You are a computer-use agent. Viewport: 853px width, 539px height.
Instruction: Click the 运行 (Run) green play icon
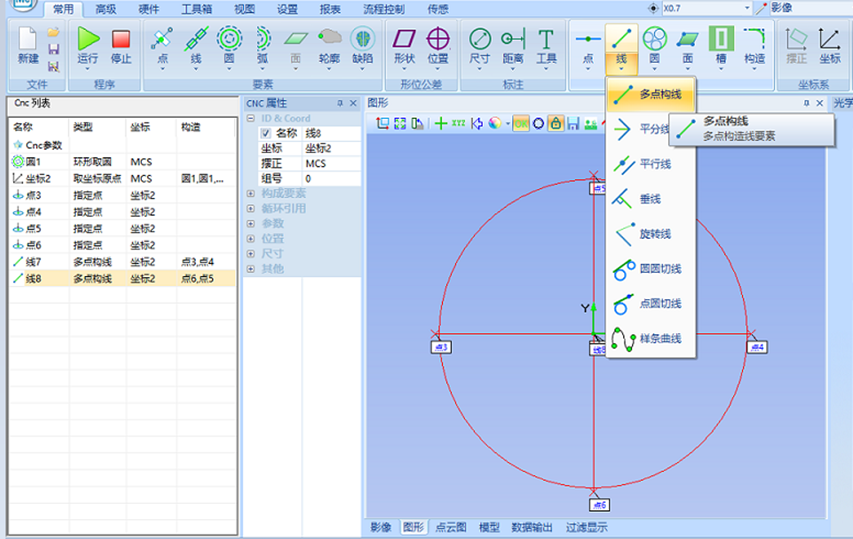(x=89, y=40)
